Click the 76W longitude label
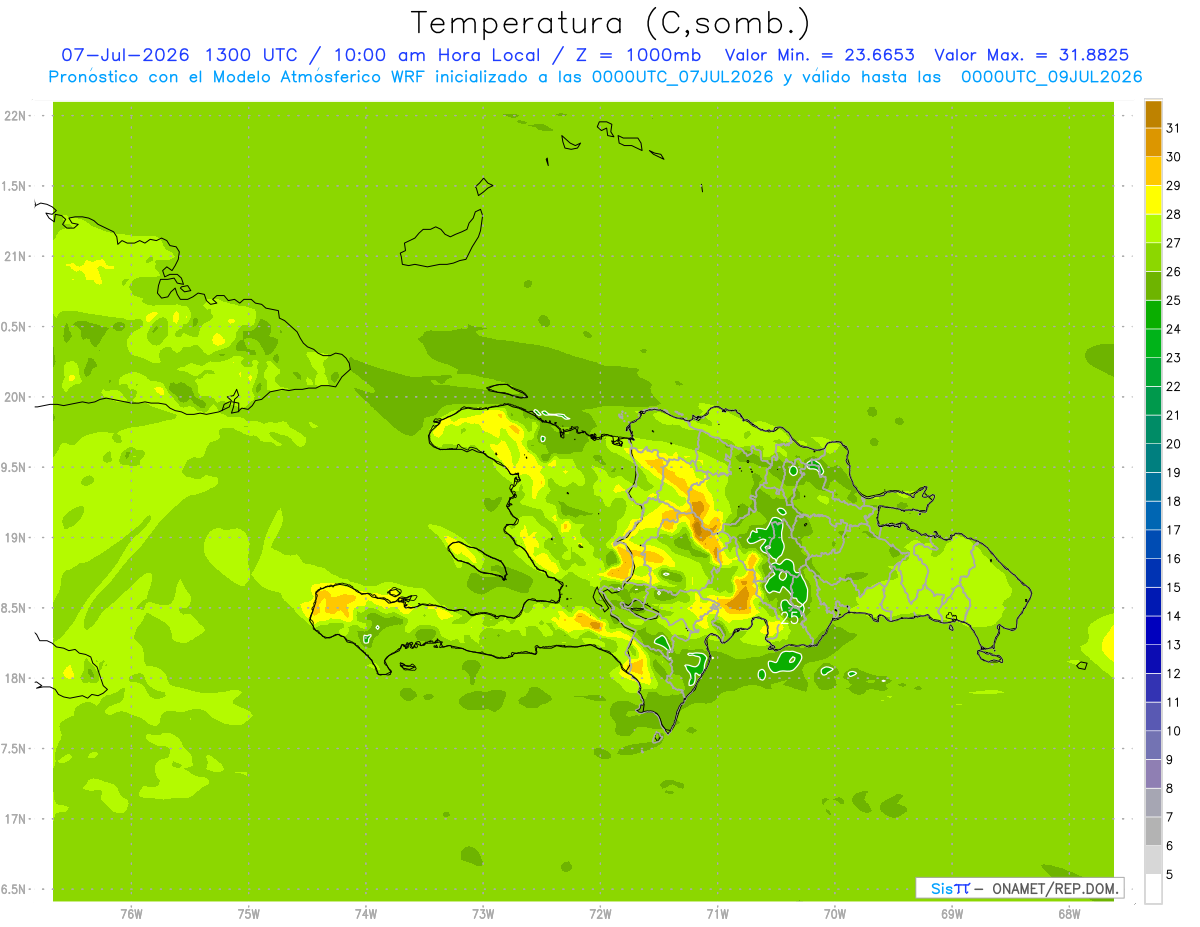The height and width of the screenshot is (927, 1200). click(x=131, y=914)
